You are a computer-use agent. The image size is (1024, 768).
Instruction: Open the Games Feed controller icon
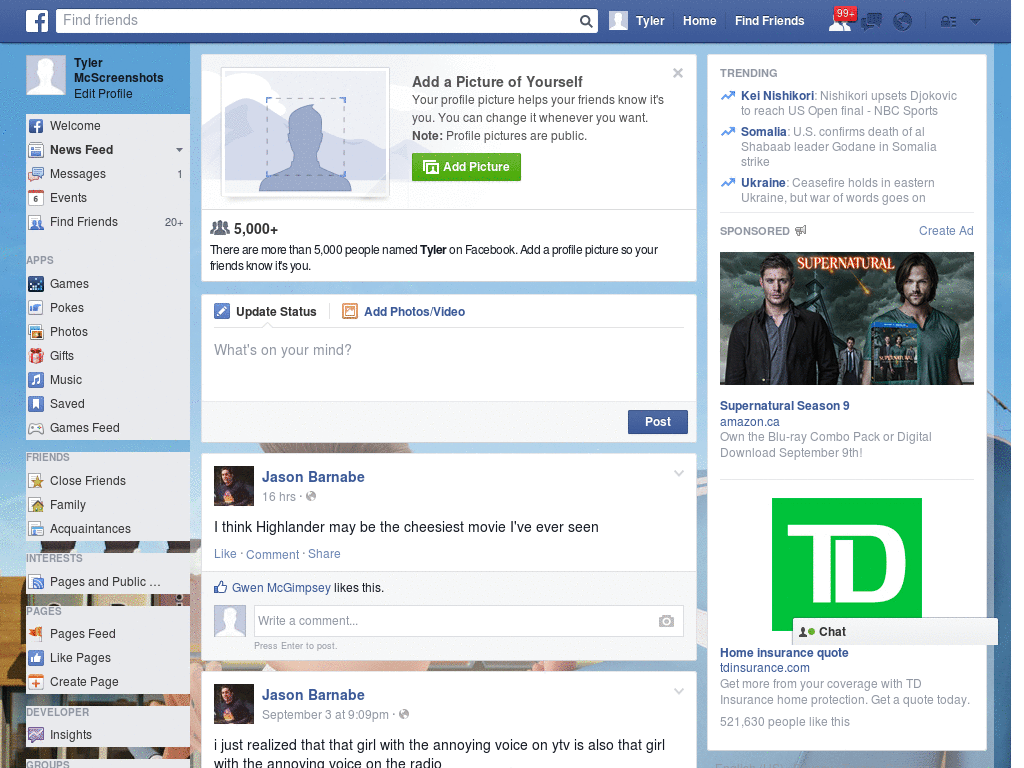coord(36,428)
